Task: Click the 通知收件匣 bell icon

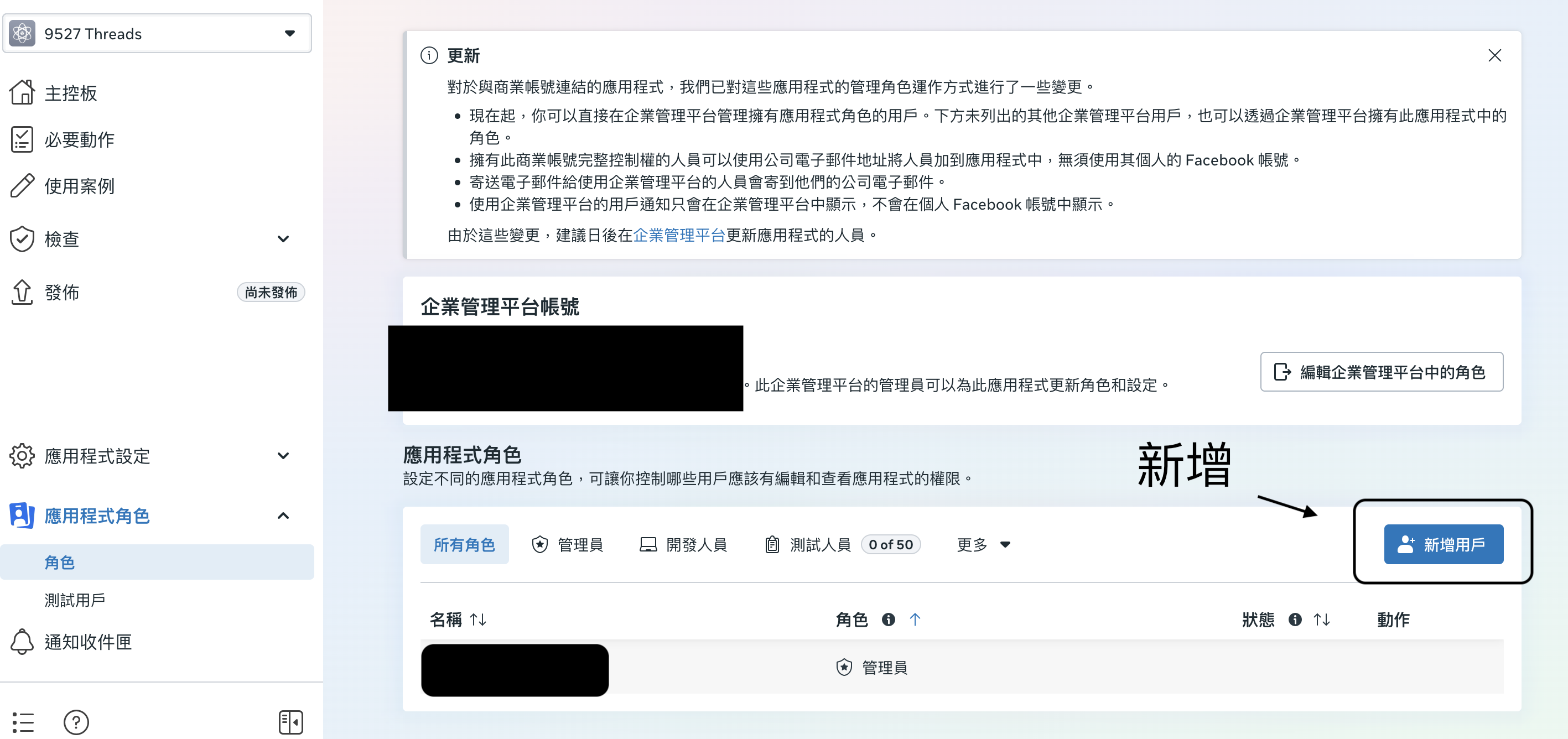Action: pos(23,642)
